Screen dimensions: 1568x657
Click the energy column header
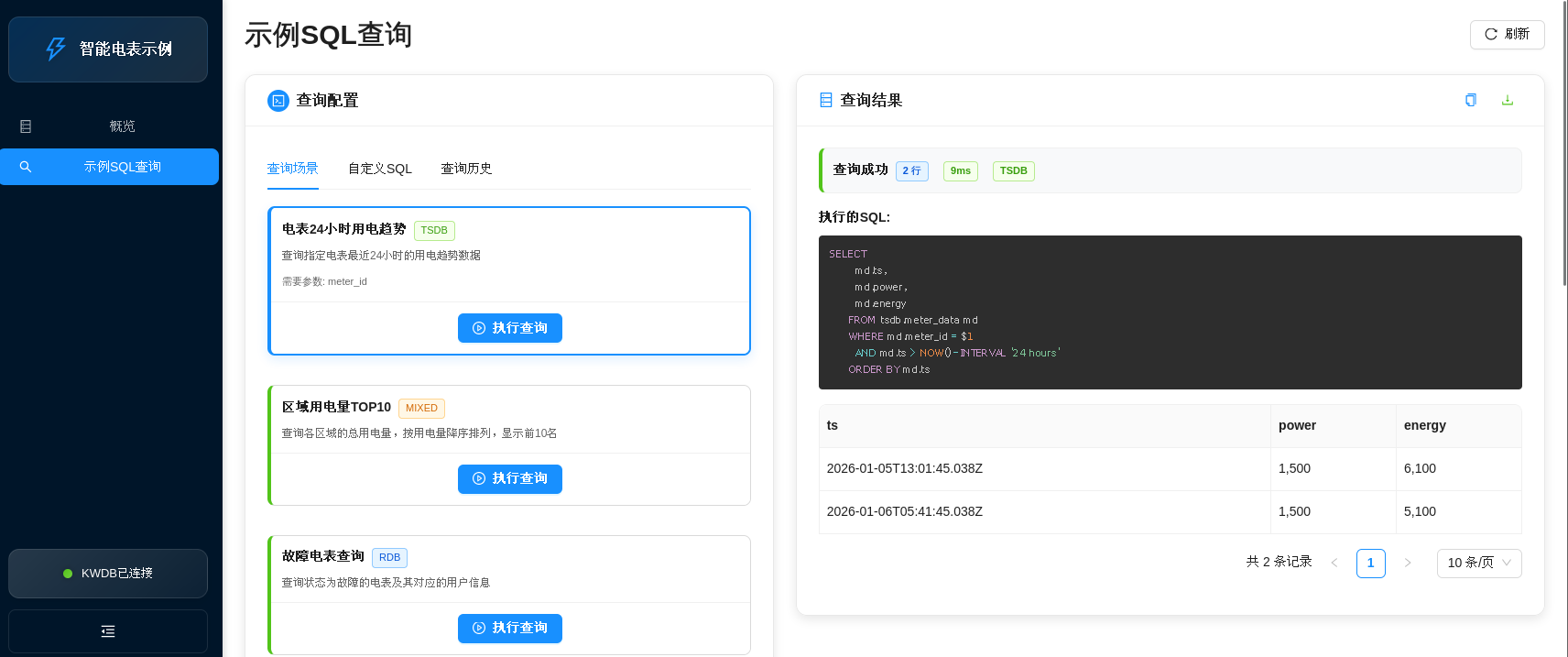pyautogui.click(x=1459, y=426)
